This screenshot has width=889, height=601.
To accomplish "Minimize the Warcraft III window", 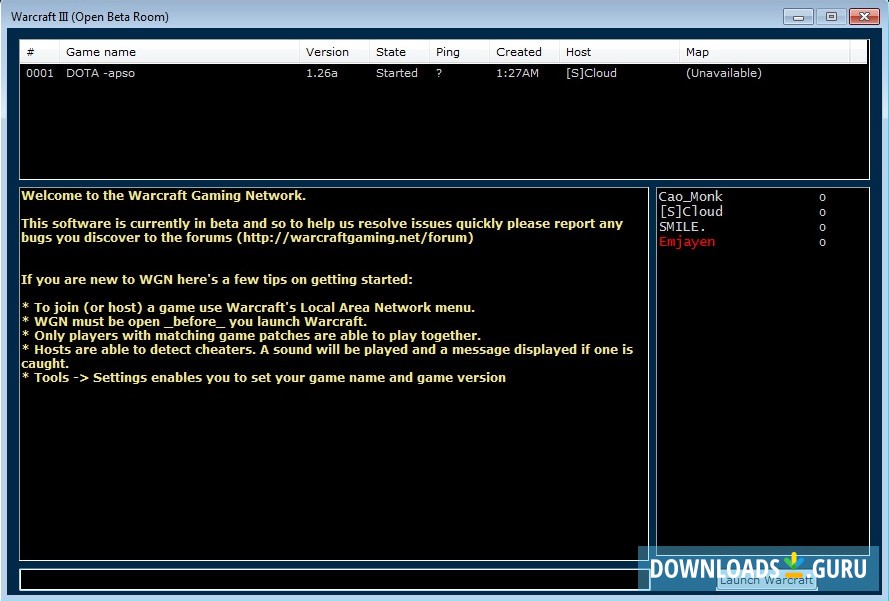I will point(797,16).
